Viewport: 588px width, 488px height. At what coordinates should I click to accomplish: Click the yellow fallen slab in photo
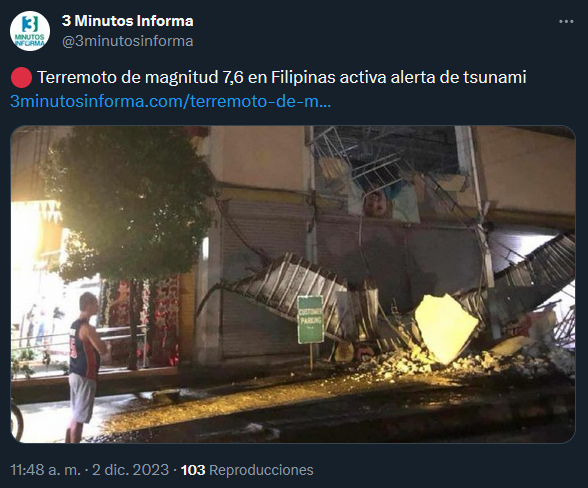pos(446,328)
